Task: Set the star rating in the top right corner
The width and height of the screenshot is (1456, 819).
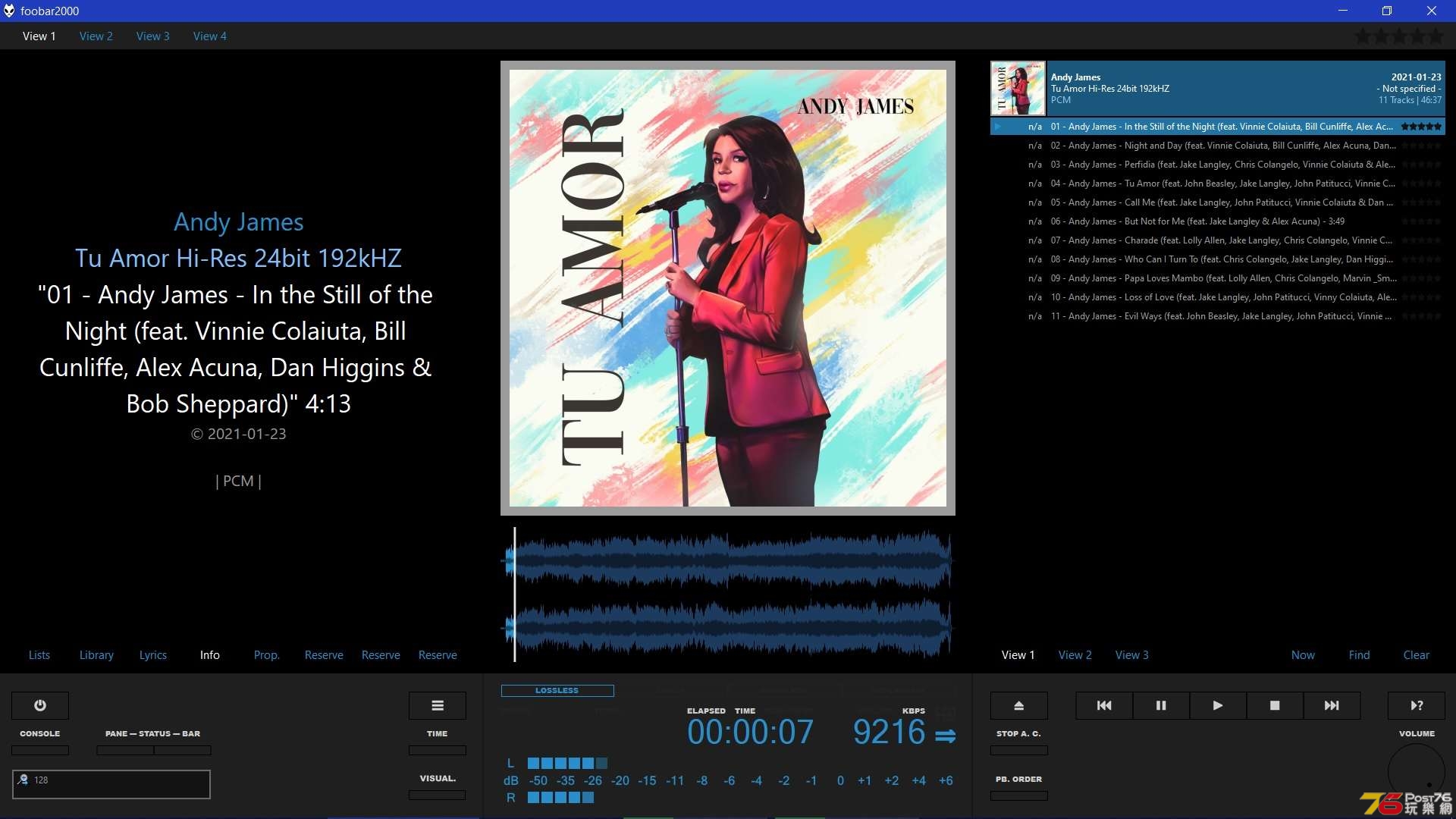Action: pos(1399,36)
